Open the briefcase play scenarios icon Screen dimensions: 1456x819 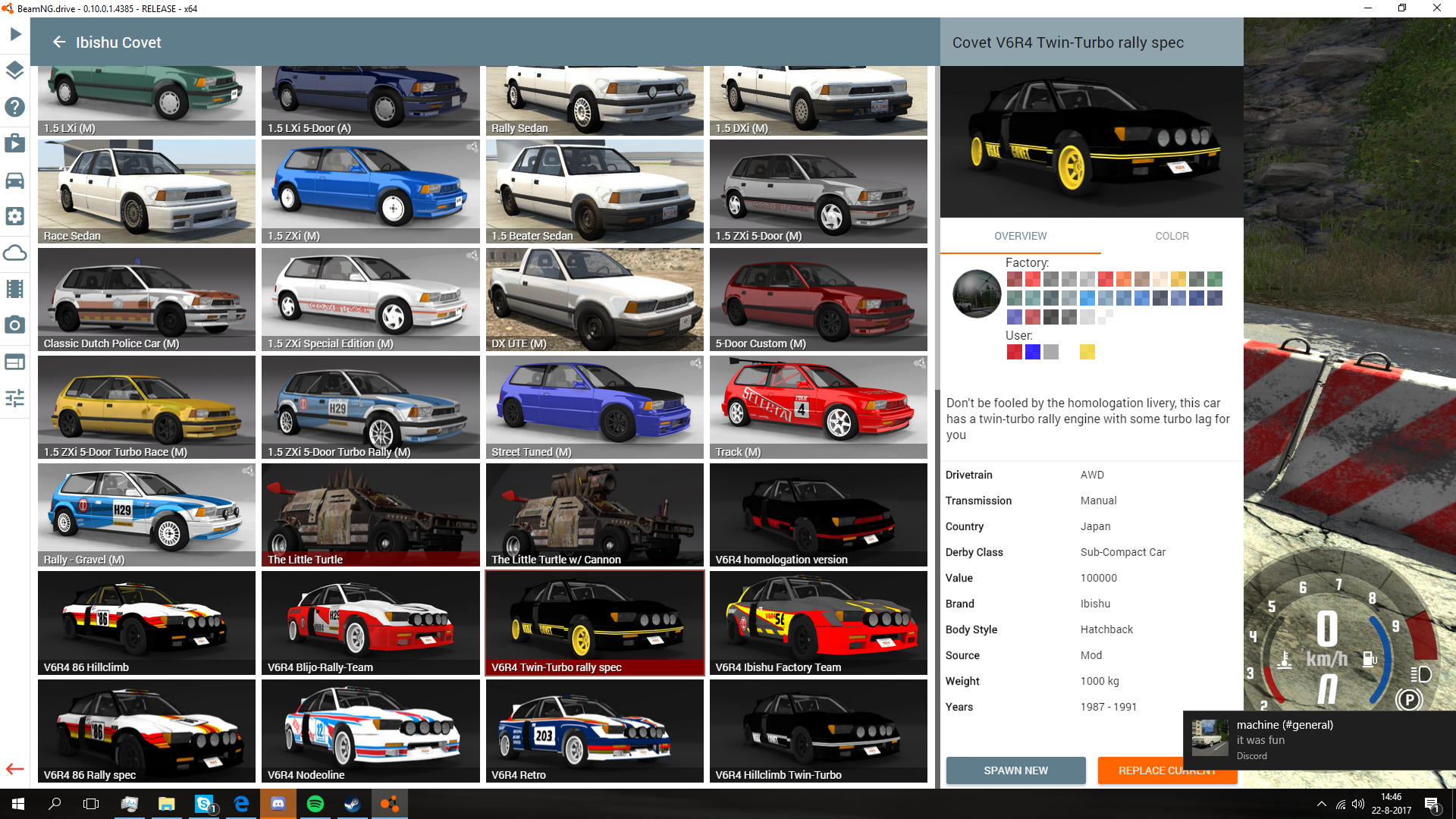coord(15,143)
